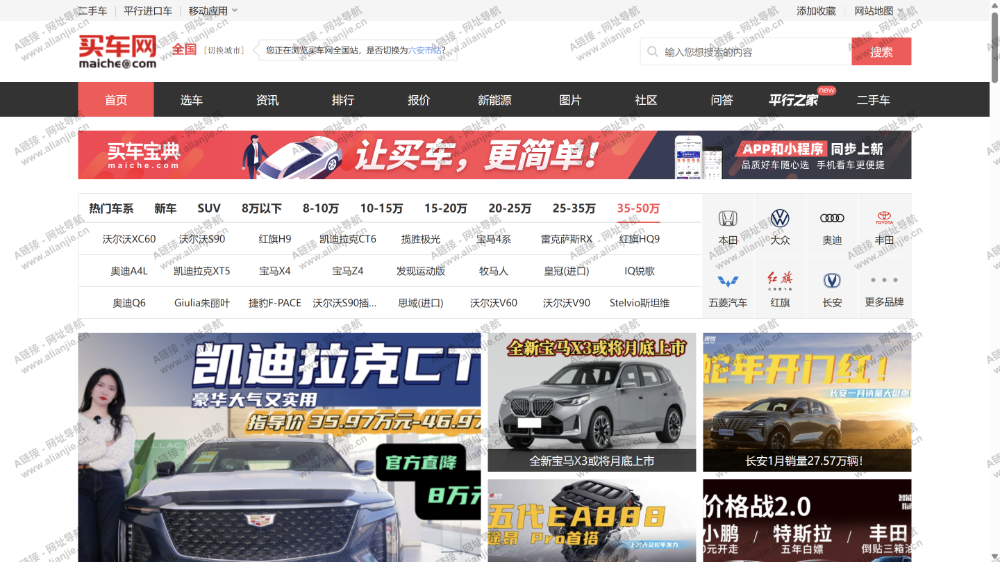Viewport: 1000px width, 562px height.
Task: Click the Changan brand logo
Action: tap(832, 281)
